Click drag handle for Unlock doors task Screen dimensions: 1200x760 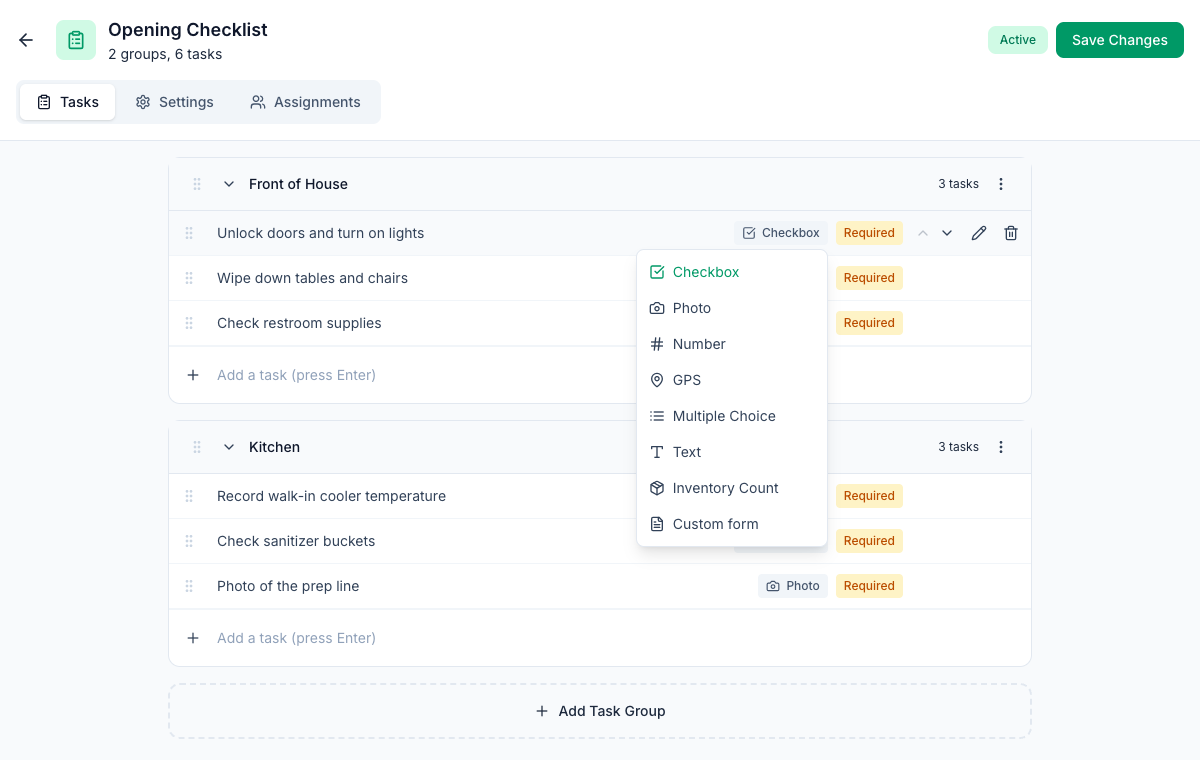(x=189, y=233)
